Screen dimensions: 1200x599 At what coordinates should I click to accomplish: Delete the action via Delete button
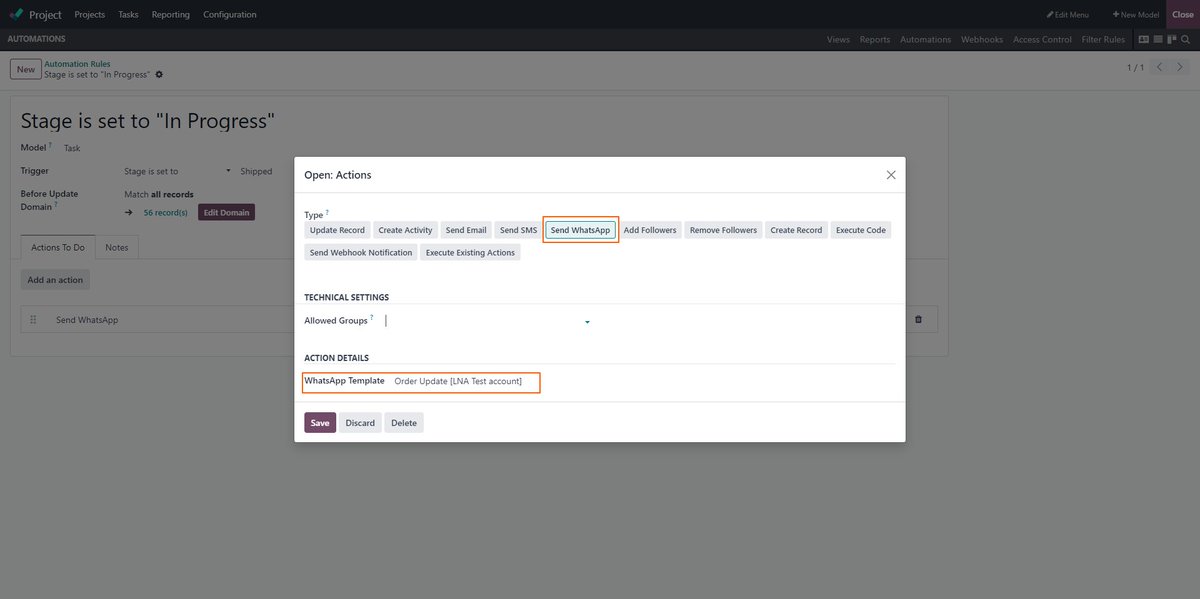404,423
